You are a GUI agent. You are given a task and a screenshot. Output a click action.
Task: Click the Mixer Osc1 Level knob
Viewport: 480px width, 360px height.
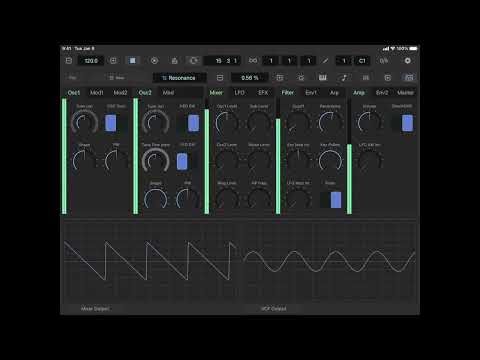227,123
